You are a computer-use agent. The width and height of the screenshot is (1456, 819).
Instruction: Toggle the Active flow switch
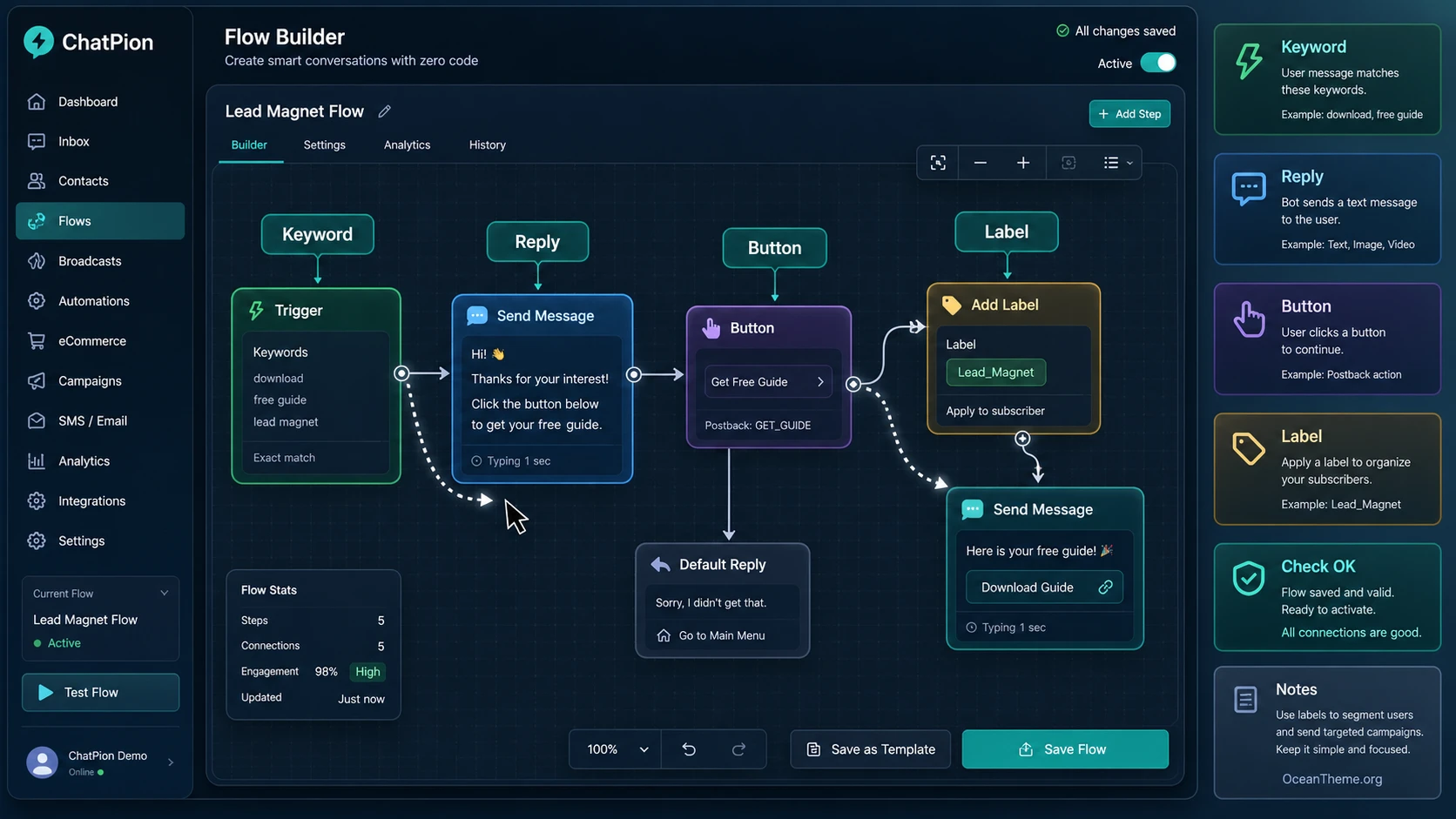click(x=1158, y=63)
